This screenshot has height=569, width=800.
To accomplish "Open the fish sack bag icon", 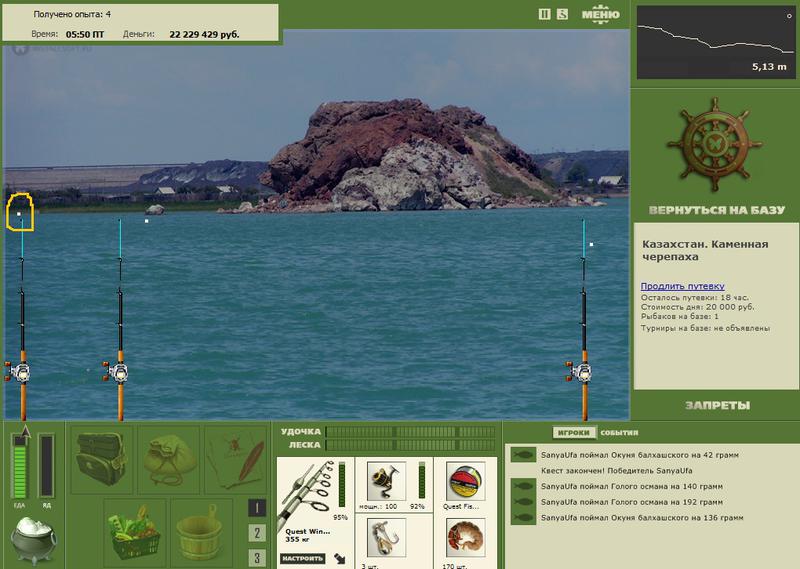I will coord(169,459).
